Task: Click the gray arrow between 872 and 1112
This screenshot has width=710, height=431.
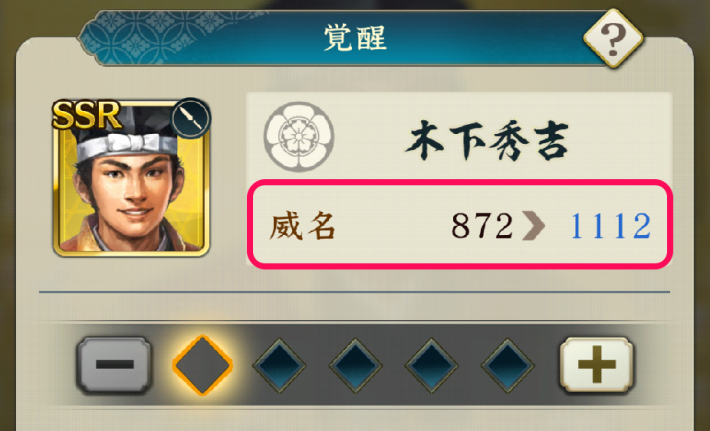Action: coord(533,225)
